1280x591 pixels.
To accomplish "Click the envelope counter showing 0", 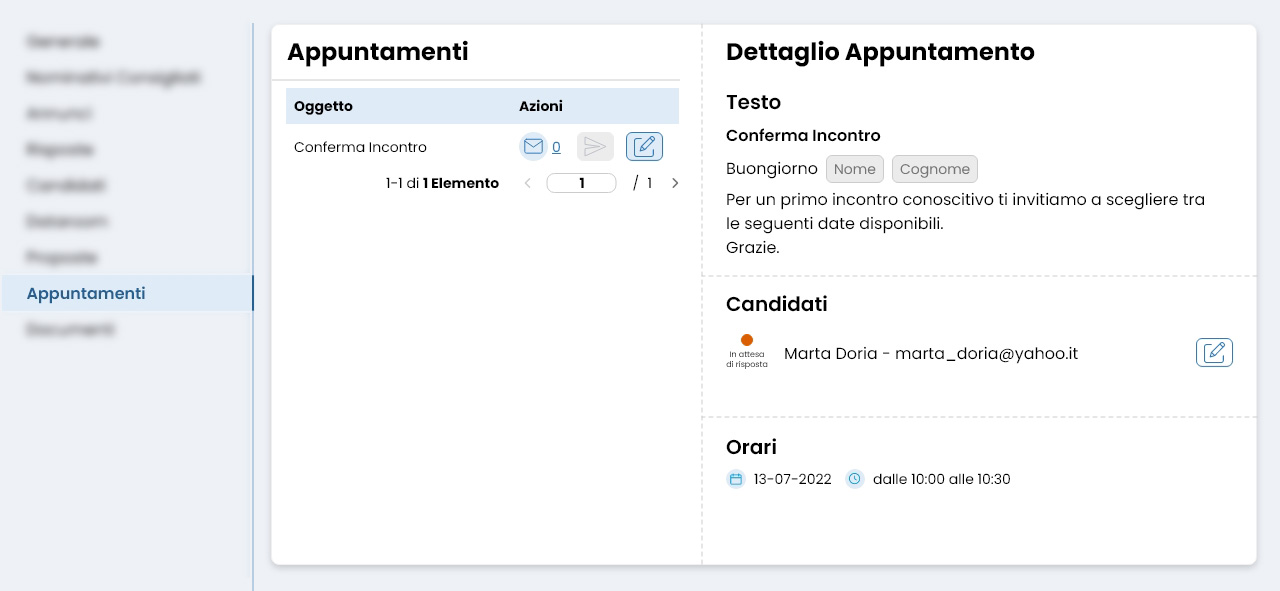I will (x=556, y=147).
